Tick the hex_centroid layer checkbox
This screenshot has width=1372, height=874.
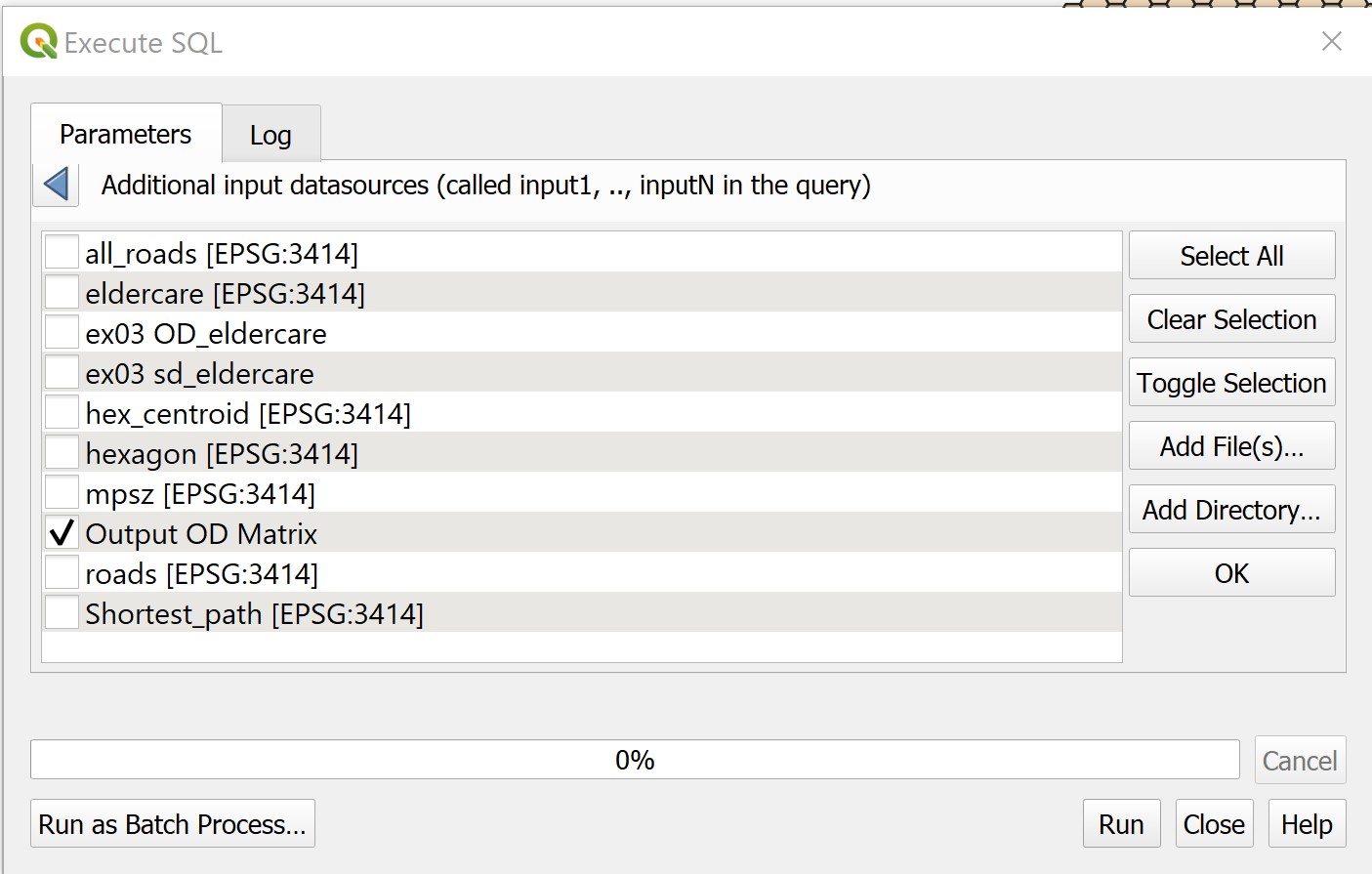pyautogui.click(x=62, y=412)
